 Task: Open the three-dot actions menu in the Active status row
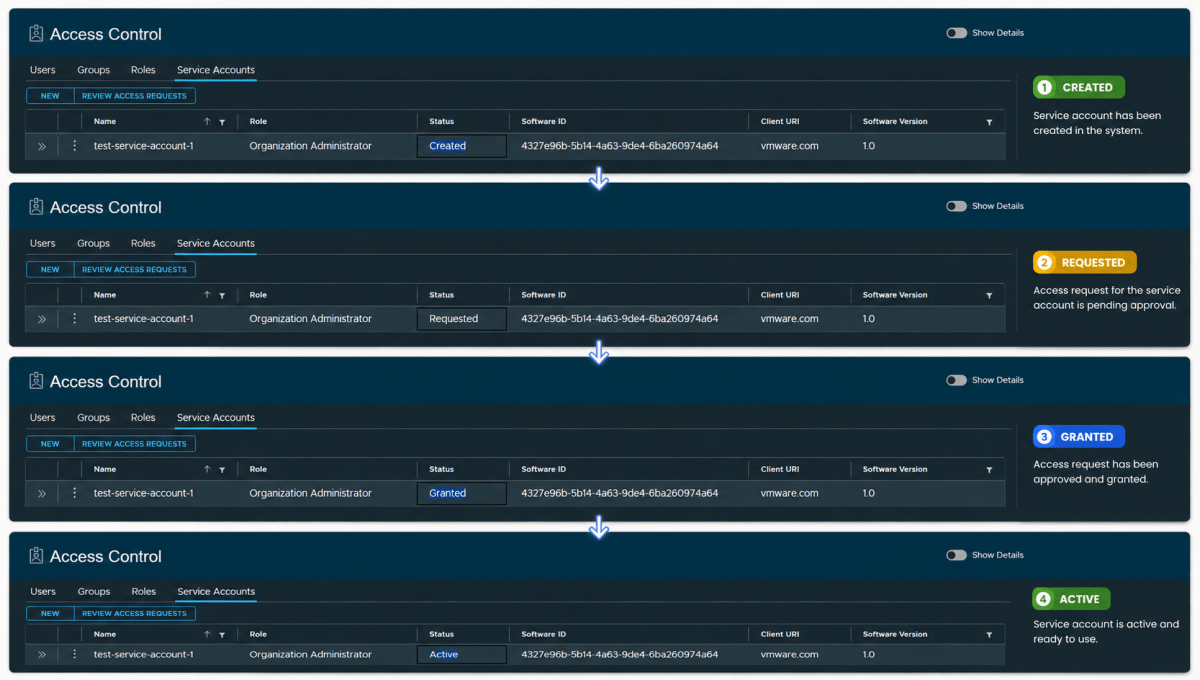pyautogui.click(x=74, y=654)
